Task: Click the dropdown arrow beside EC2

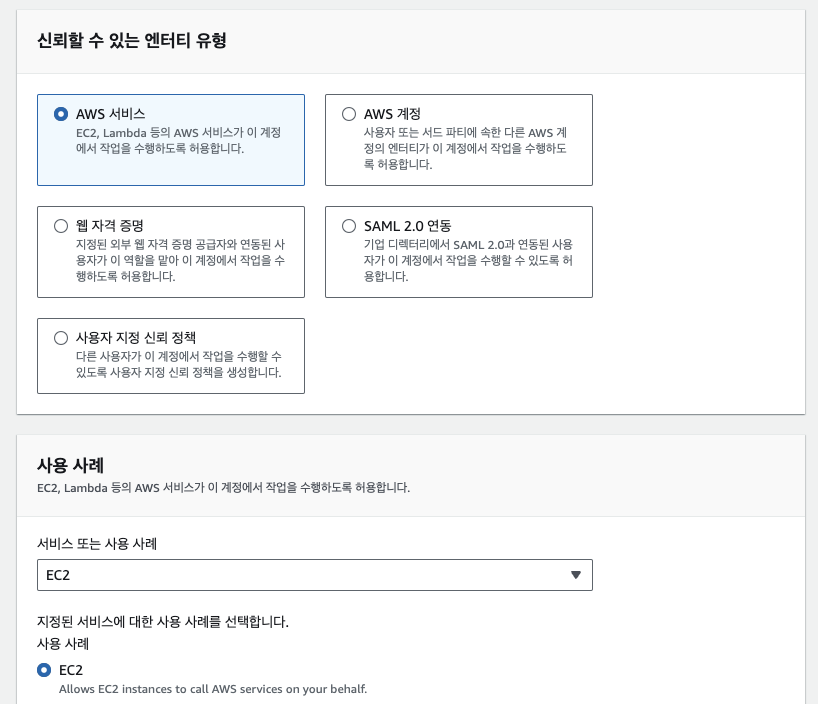Action: (576, 575)
